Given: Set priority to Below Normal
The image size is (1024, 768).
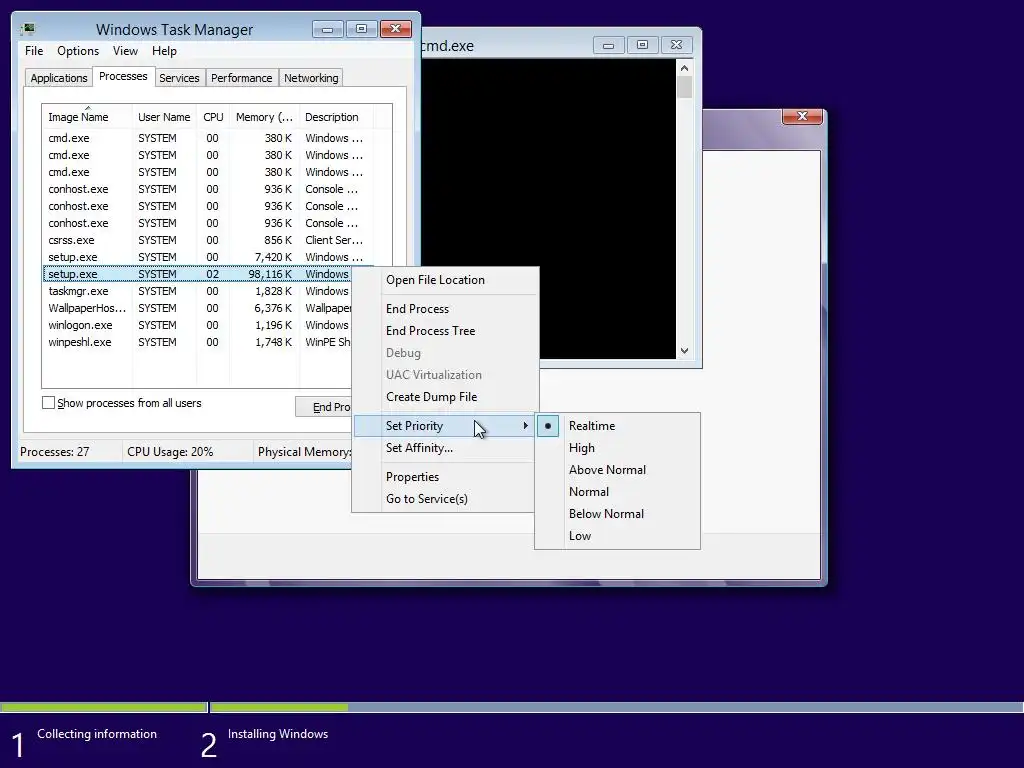Looking at the screenshot, I should click(606, 513).
